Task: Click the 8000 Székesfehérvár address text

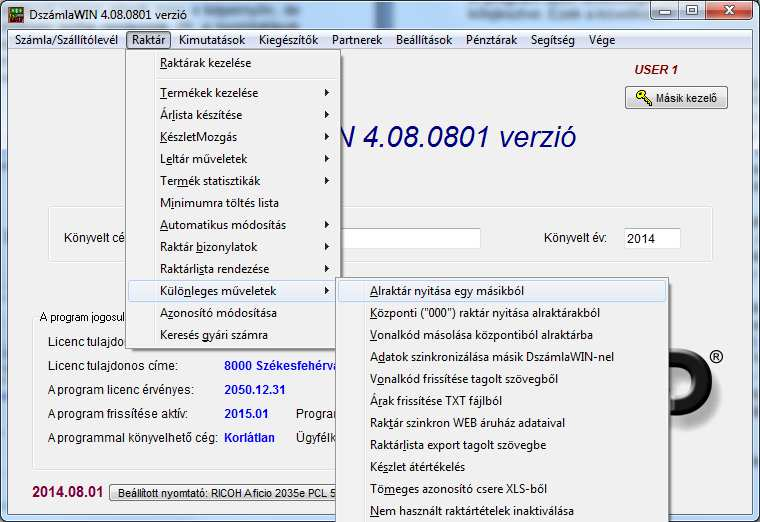Action: [280, 365]
